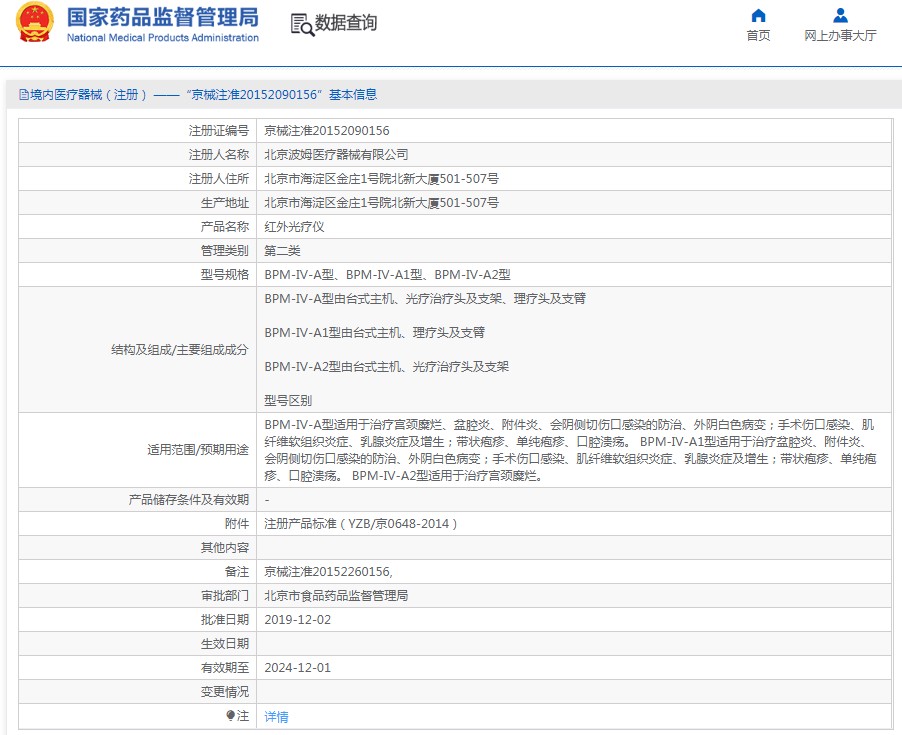Click the registration number 京械注准20152090156 value
Image resolution: width=902 pixels, height=735 pixels.
(x=326, y=131)
